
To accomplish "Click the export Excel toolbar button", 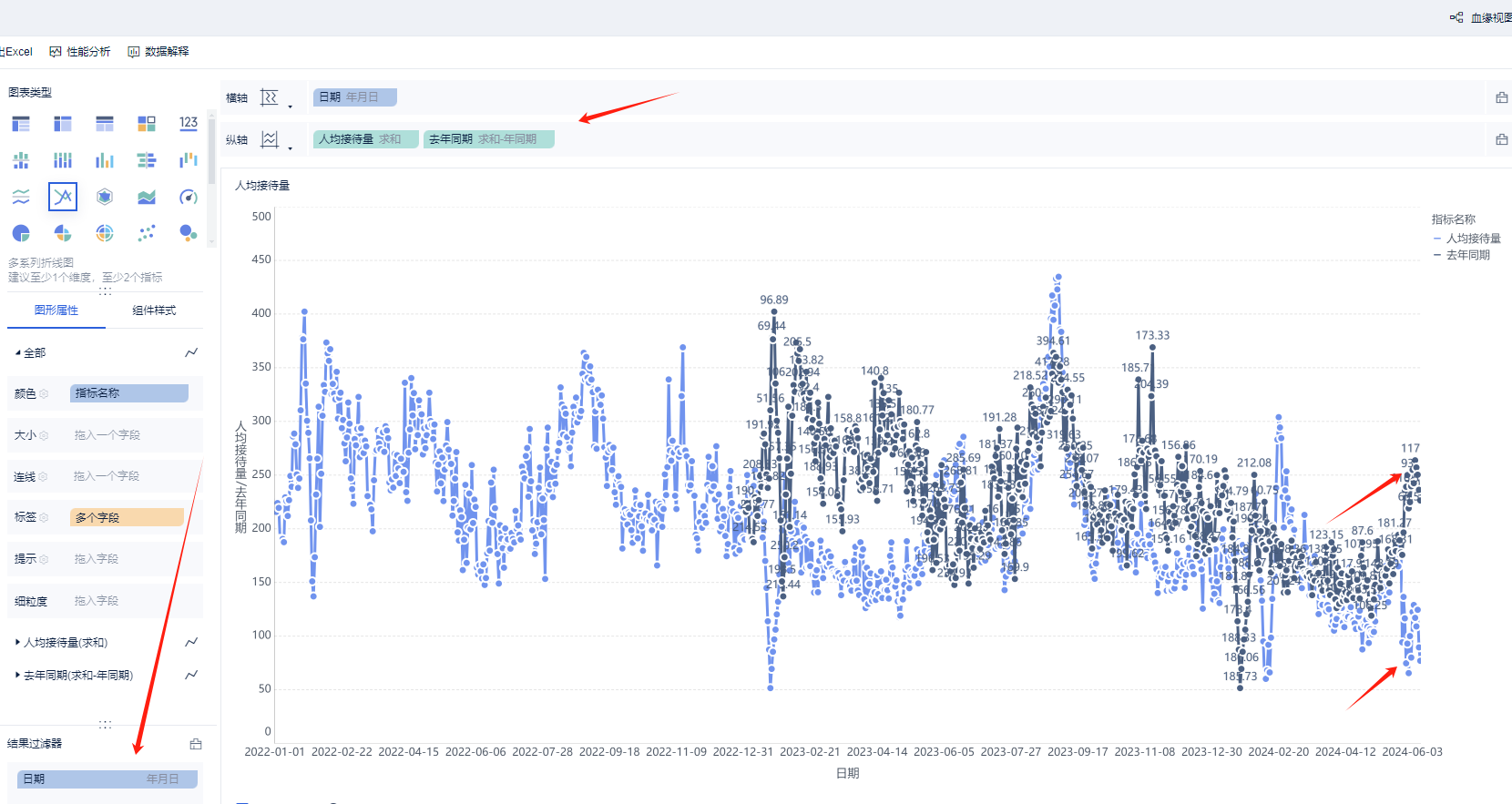I will (x=16, y=52).
